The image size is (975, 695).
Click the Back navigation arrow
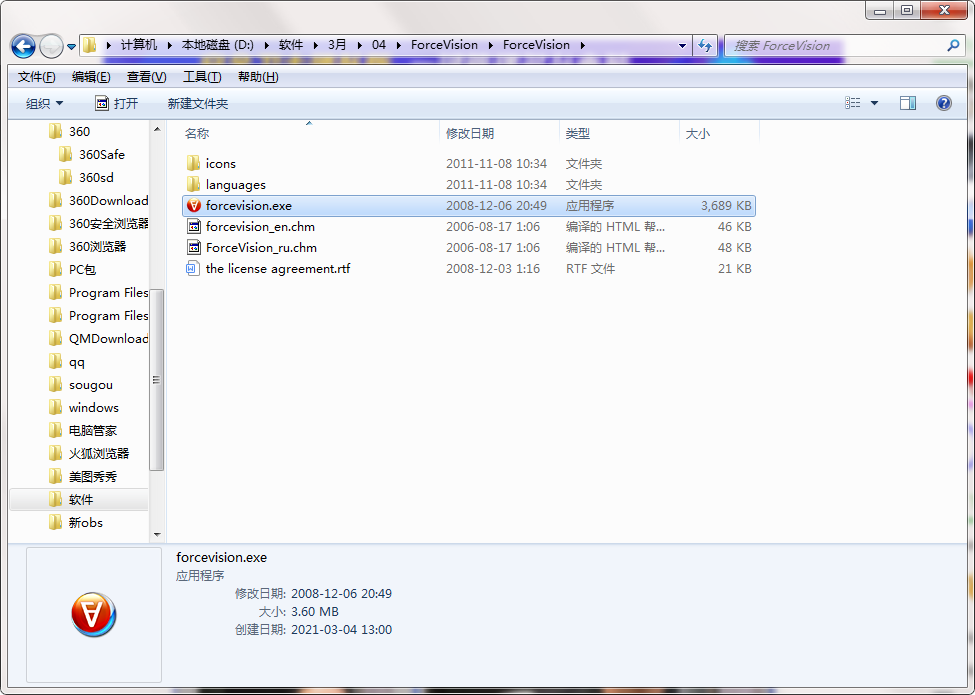(x=24, y=46)
